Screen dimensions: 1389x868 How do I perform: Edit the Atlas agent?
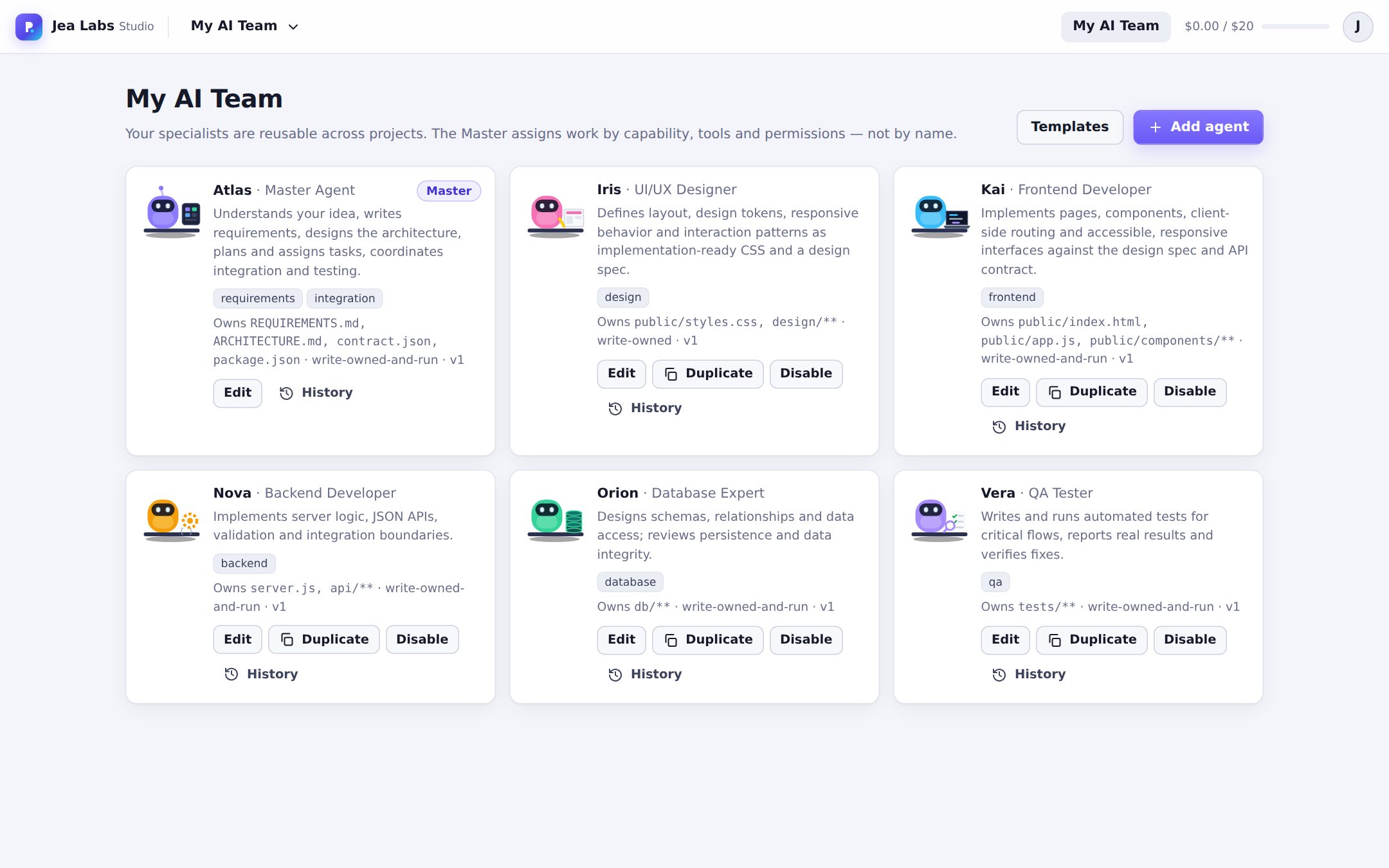coord(237,393)
